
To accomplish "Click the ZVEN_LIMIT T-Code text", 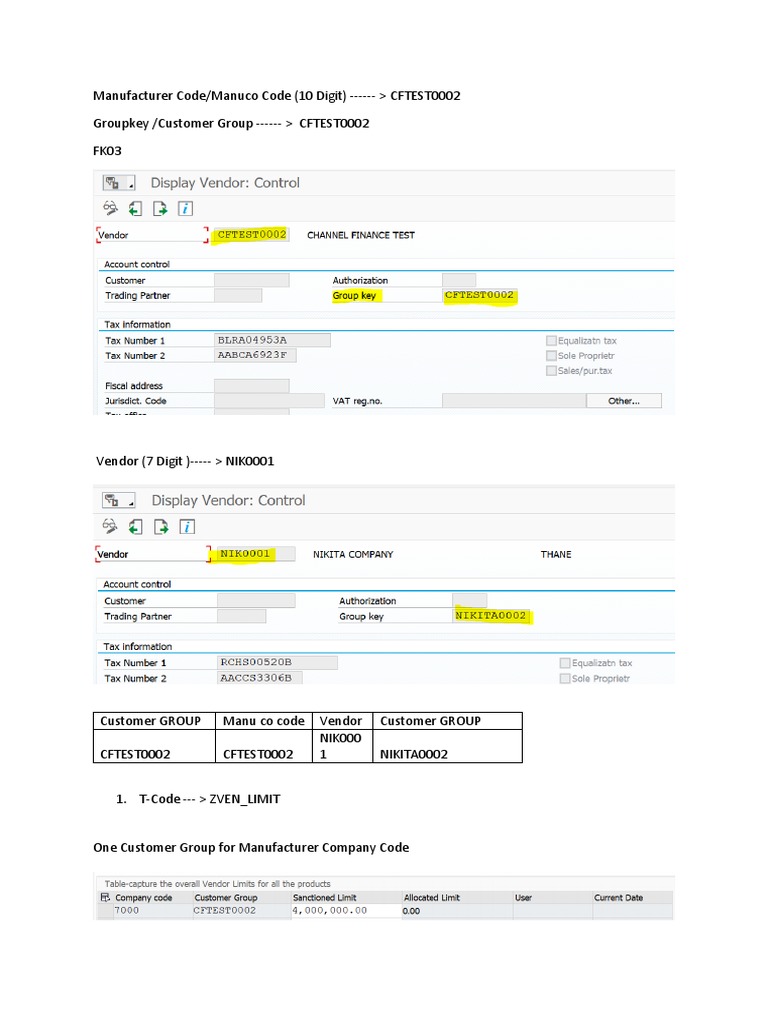I will (245, 799).
